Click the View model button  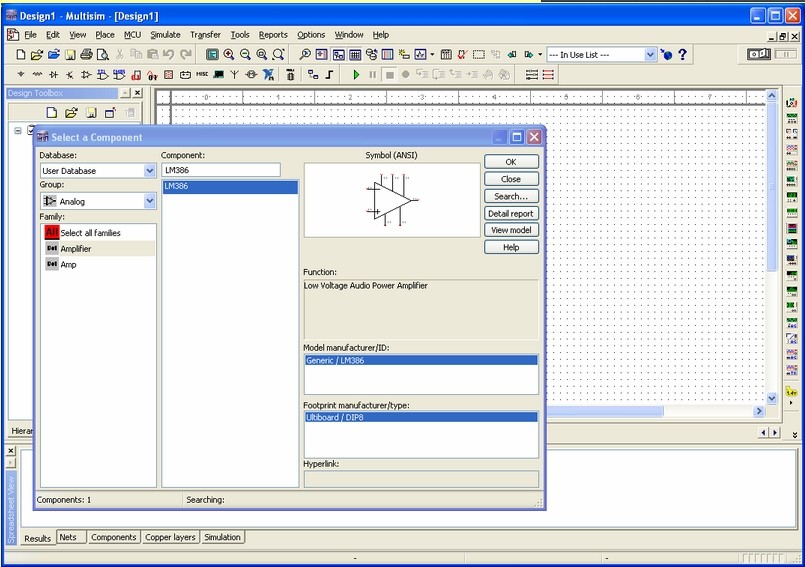pos(511,230)
